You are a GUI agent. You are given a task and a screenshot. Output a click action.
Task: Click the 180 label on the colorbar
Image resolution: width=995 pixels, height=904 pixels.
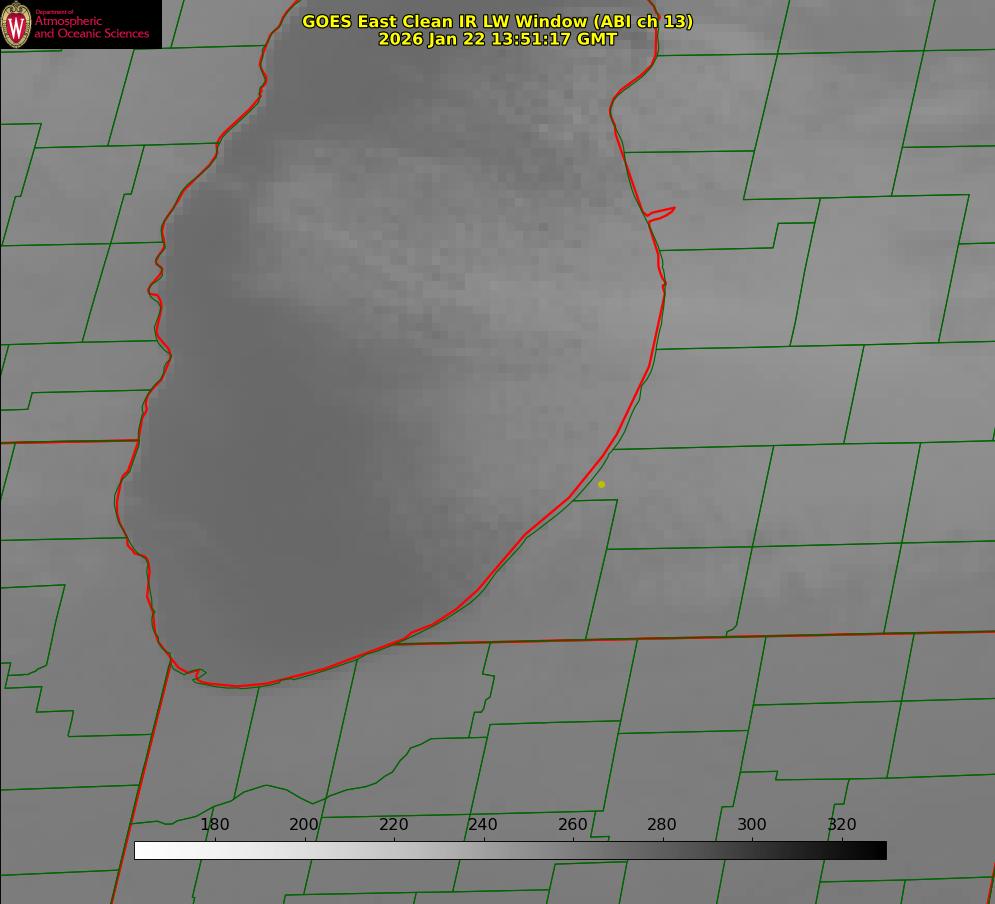point(215,825)
